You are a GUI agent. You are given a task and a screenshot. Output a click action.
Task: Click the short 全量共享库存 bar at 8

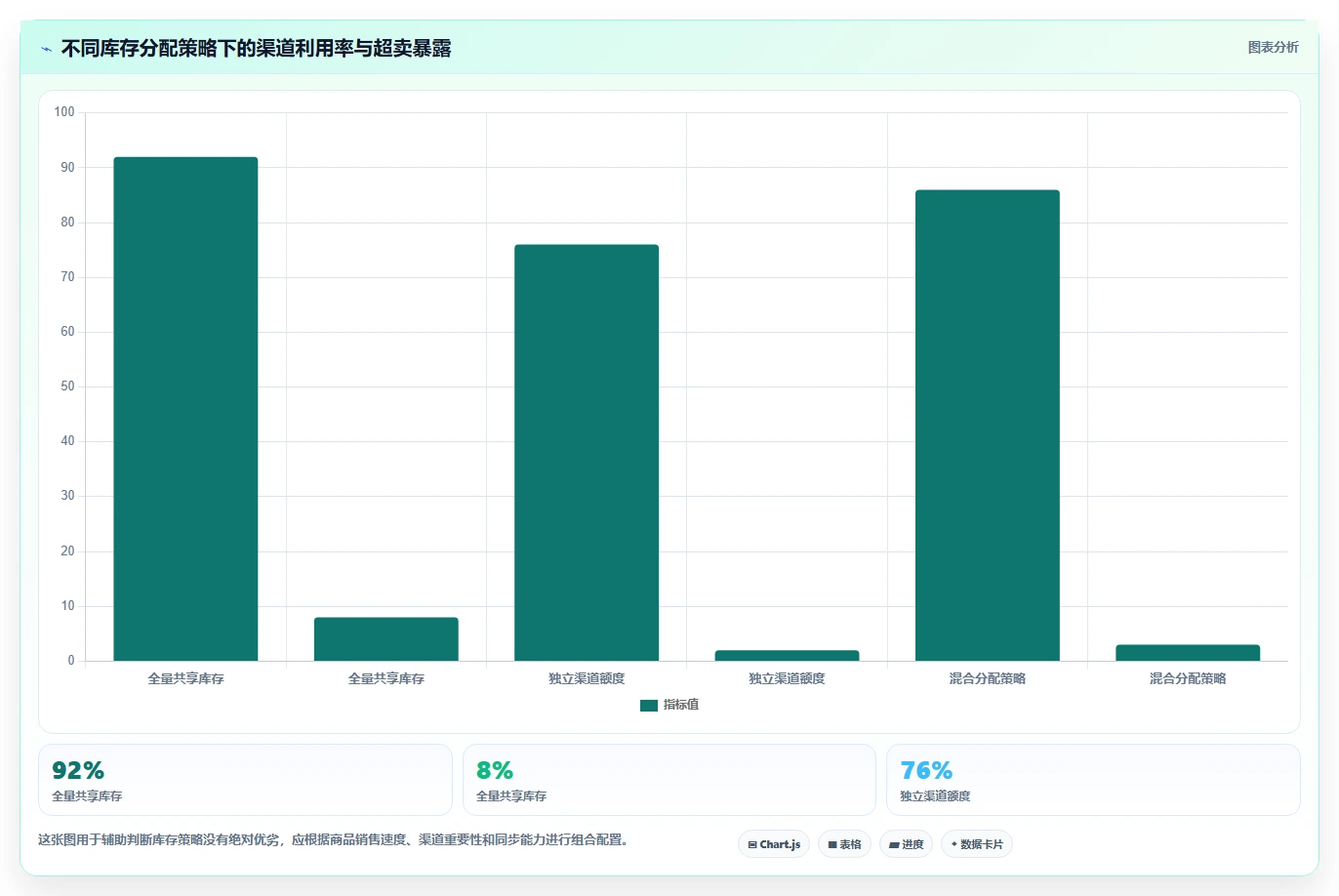386,639
